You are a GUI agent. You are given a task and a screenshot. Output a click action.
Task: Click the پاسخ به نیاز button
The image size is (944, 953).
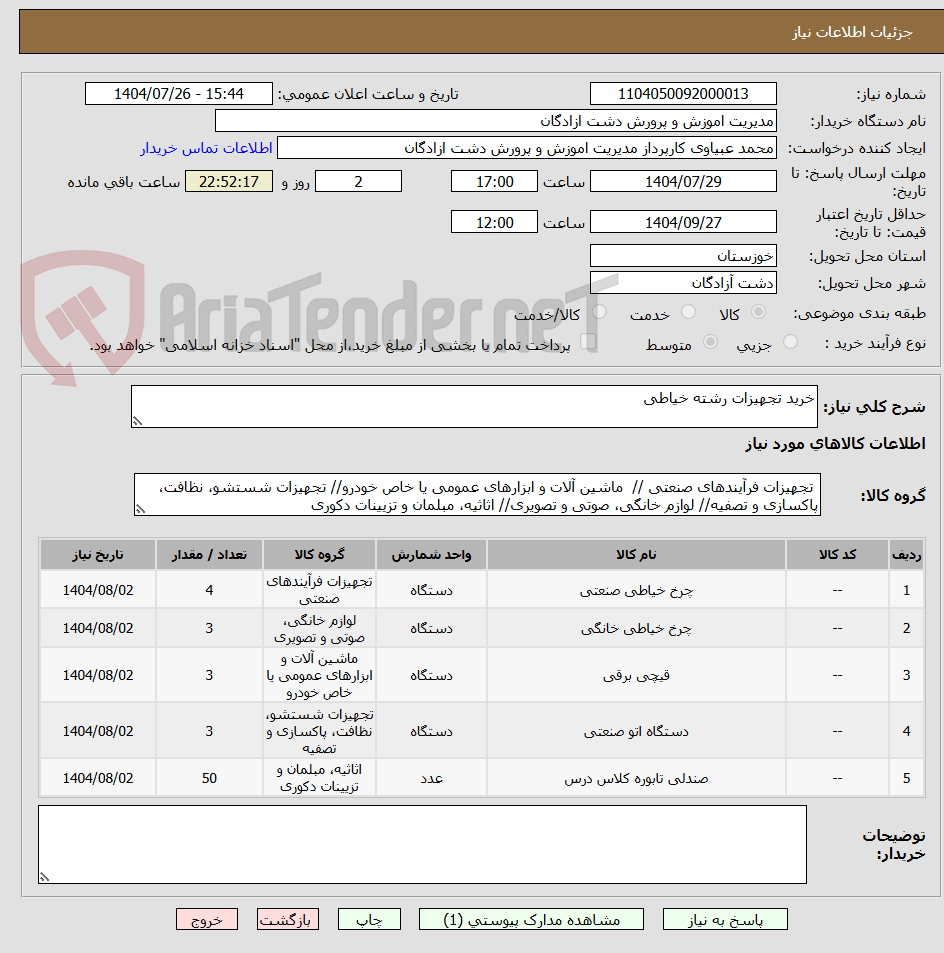pos(725,918)
